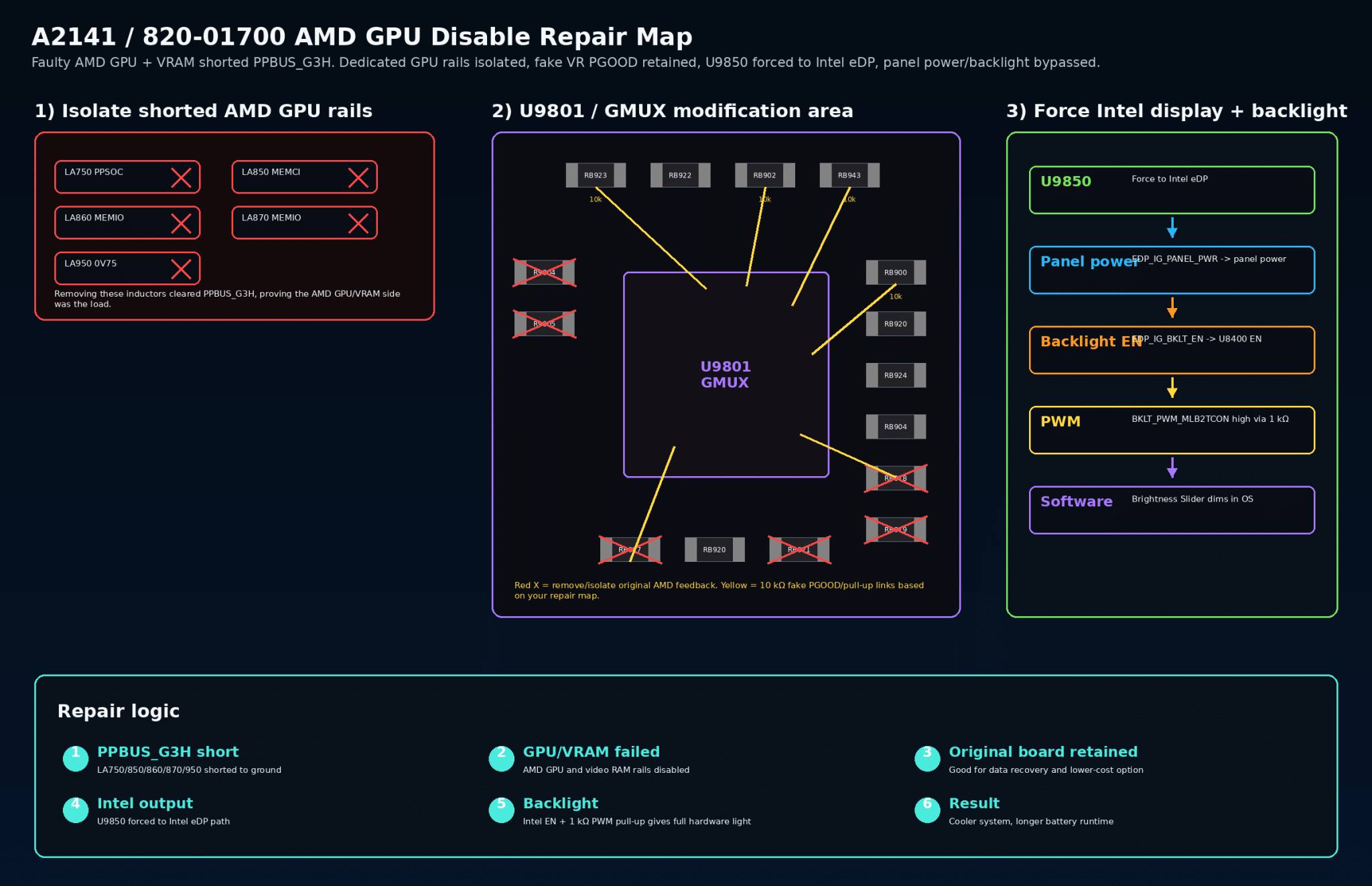The width and height of the screenshot is (1372, 886).
Task: Click U9850 forced to Intel eDP path
Action: [163, 822]
